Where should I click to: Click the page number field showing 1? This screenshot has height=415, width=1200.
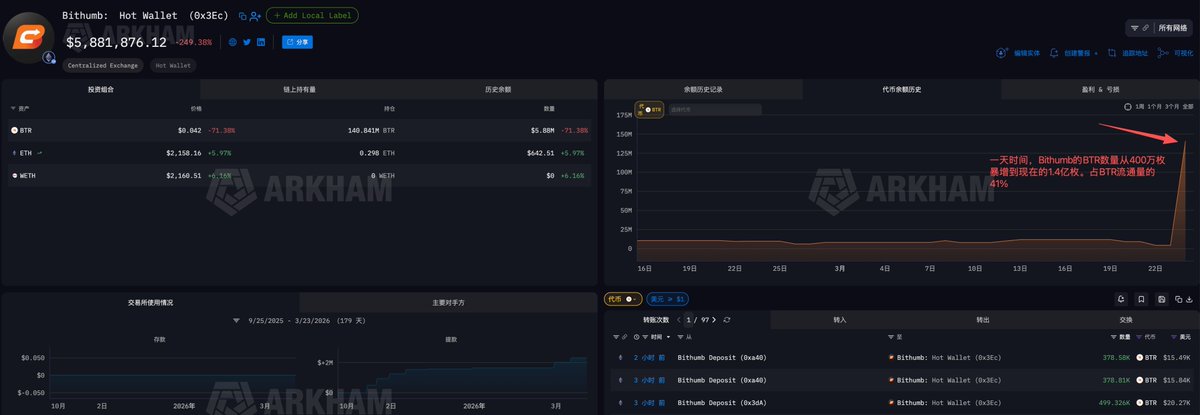[x=688, y=319]
